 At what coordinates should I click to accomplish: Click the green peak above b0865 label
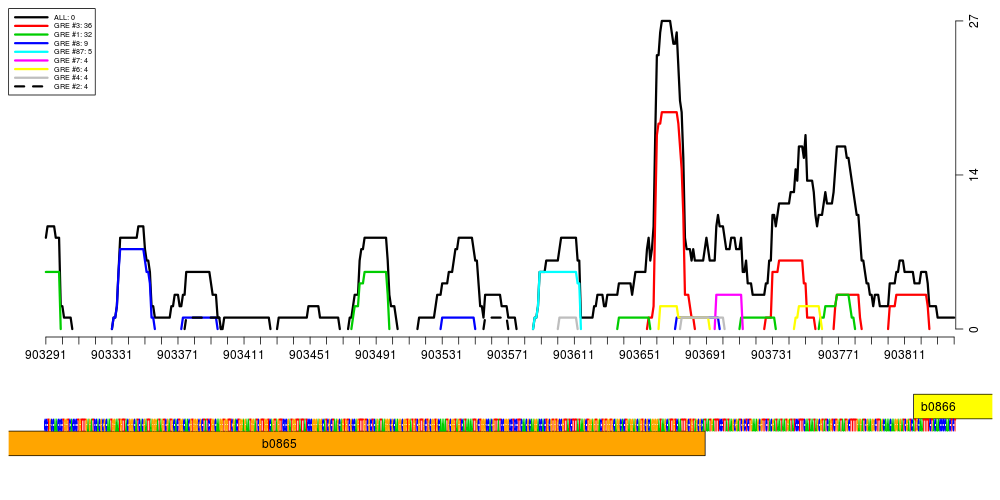point(375,272)
